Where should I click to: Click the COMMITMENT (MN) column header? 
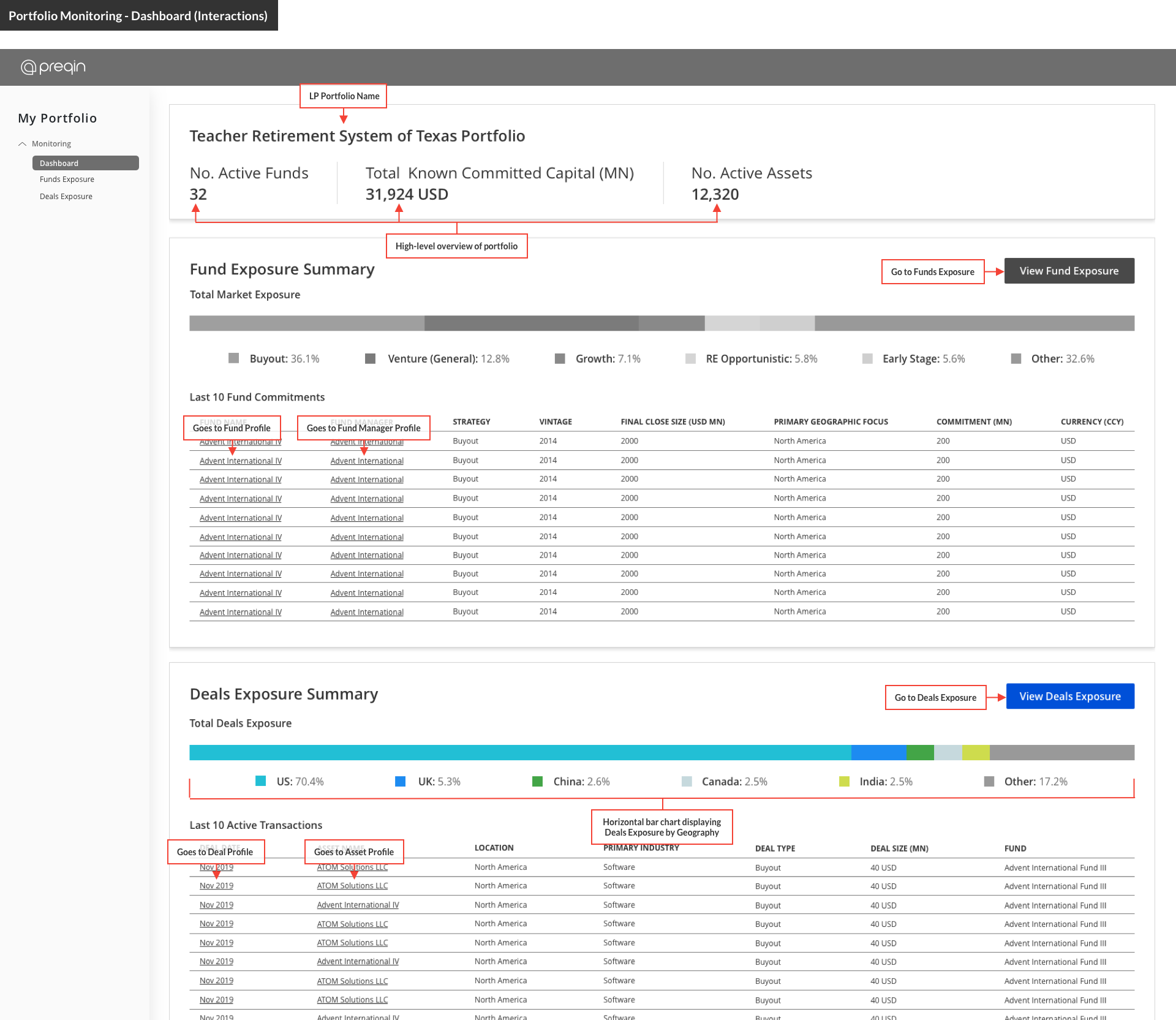point(974,422)
